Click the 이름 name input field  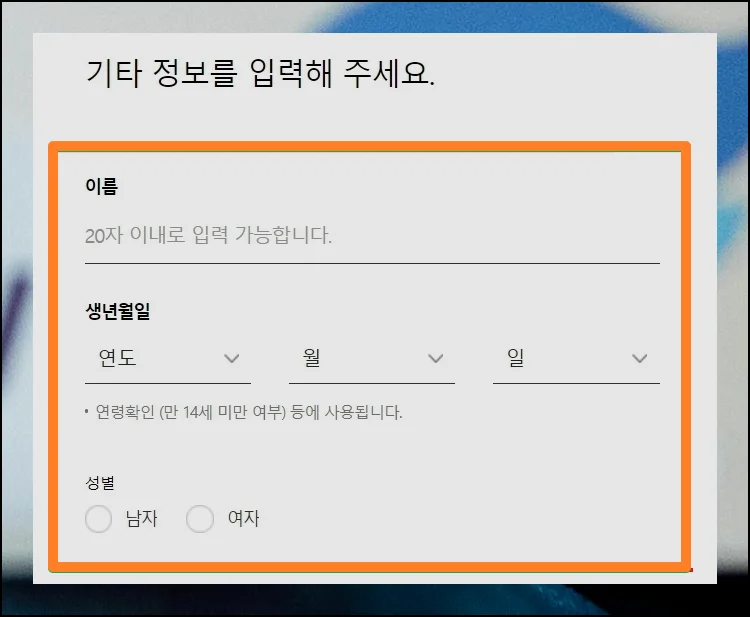[372, 237]
